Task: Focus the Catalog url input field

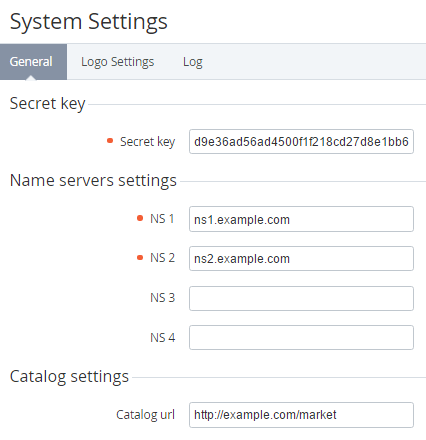Action: [301, 415]
